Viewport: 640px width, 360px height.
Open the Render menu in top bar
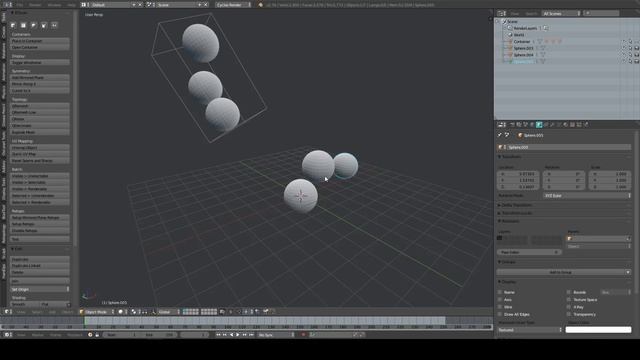[35, 5]
